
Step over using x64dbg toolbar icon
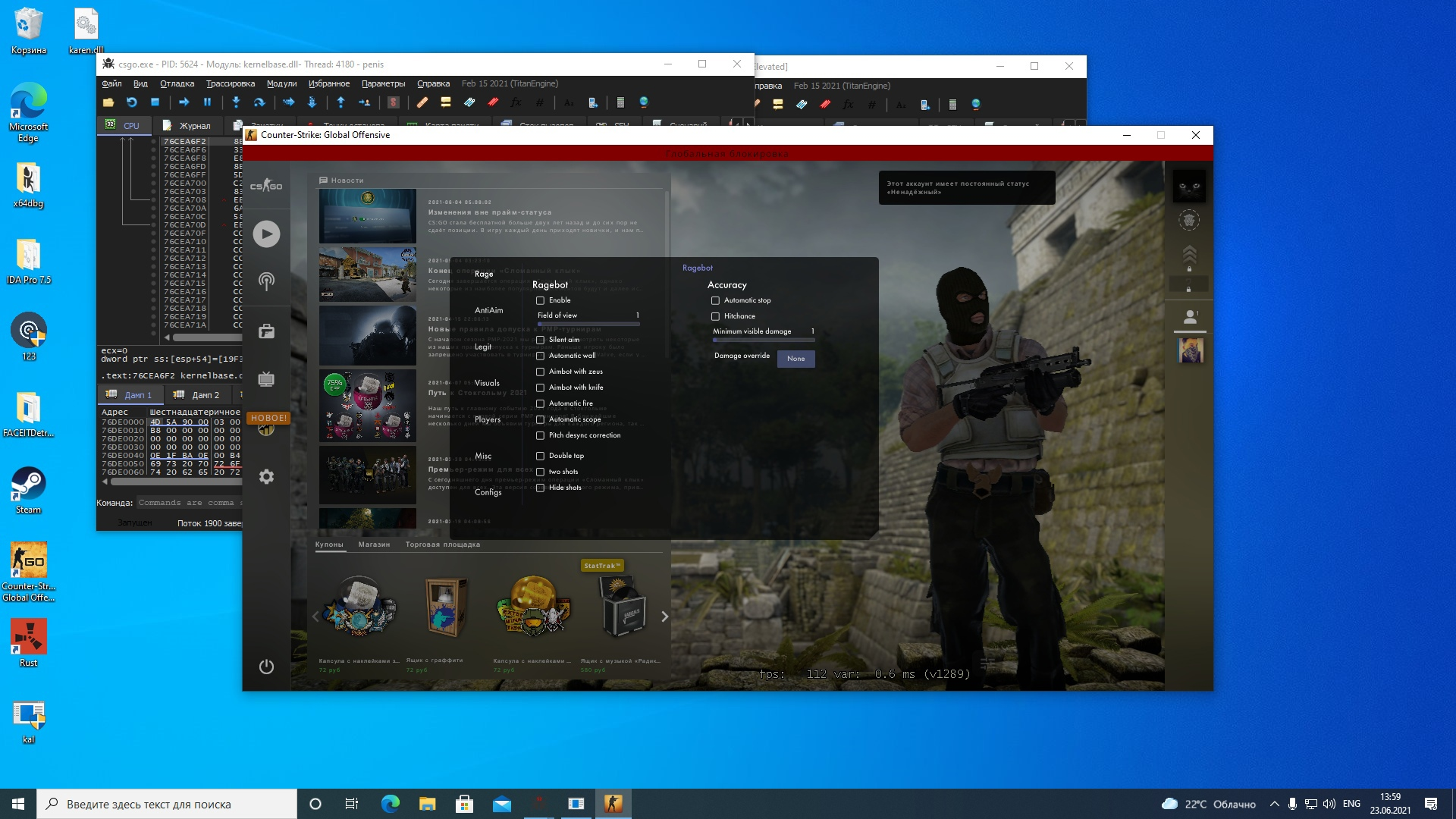259,102
